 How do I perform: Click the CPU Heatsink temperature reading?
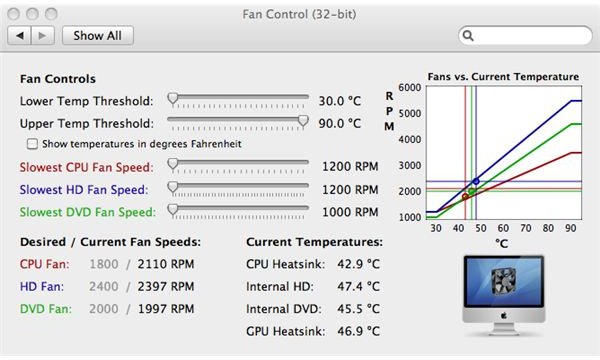click(x=358, y=264)
